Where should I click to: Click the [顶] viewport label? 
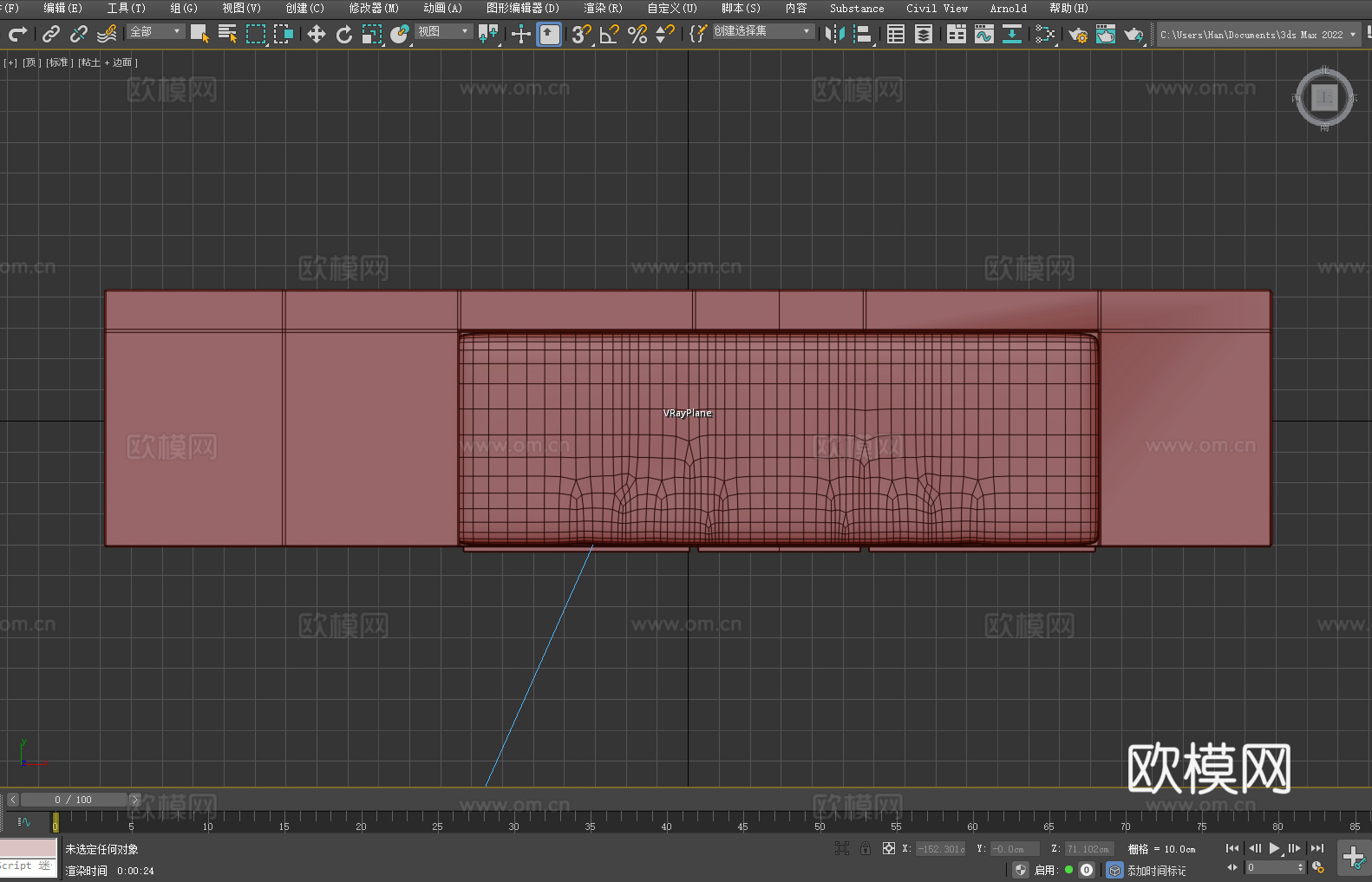tap(32, 62)
